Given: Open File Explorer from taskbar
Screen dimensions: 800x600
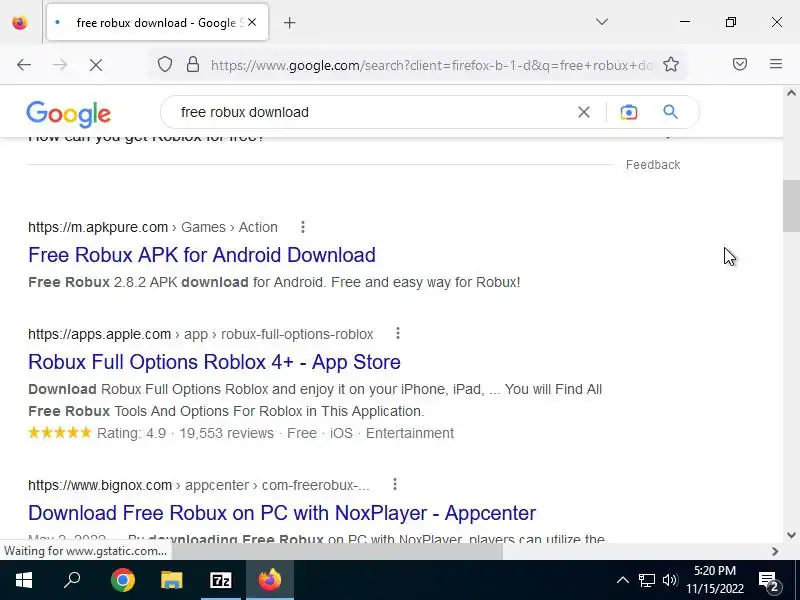Looking at the screenshot, I should 171,580.
